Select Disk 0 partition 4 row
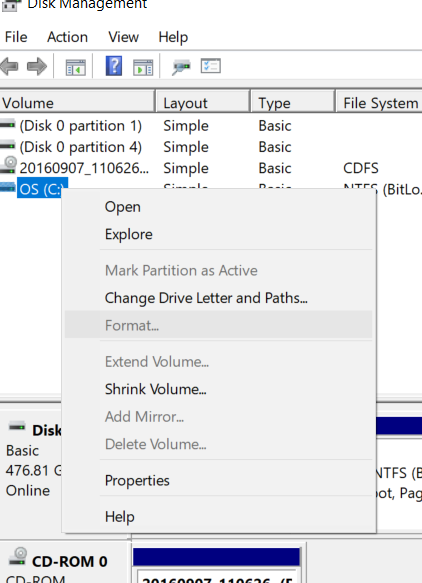Screen dimensions: 422x583 pyautogui.click(x=211, y=147)
